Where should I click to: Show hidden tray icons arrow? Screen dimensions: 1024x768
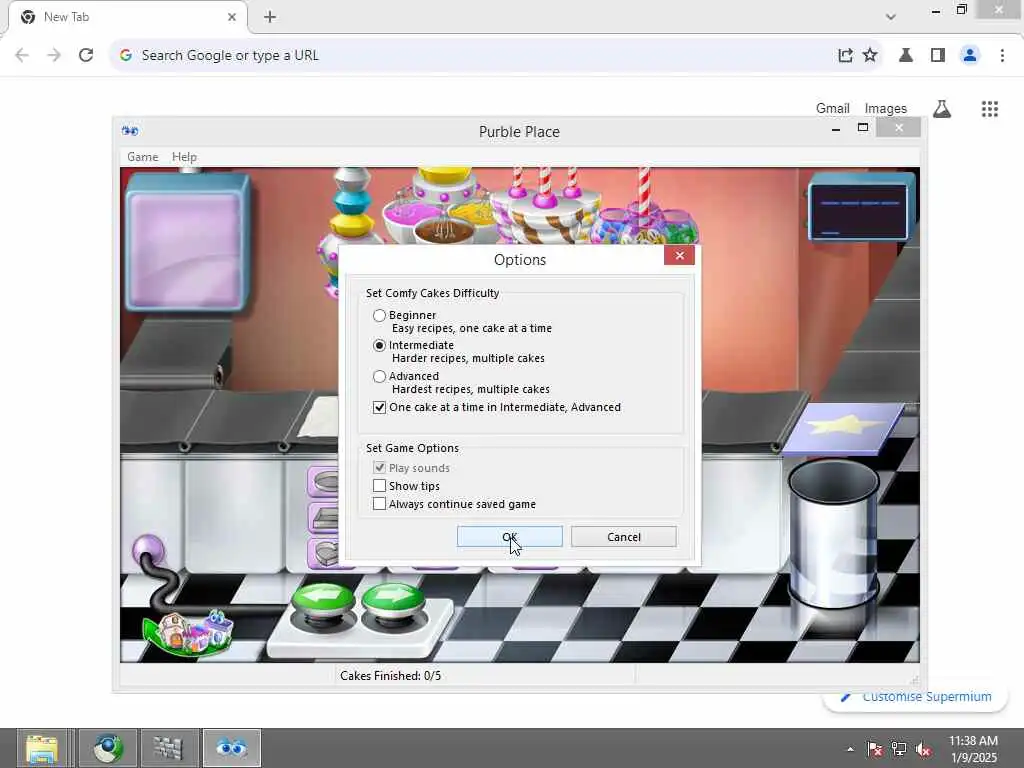(850, 749)
